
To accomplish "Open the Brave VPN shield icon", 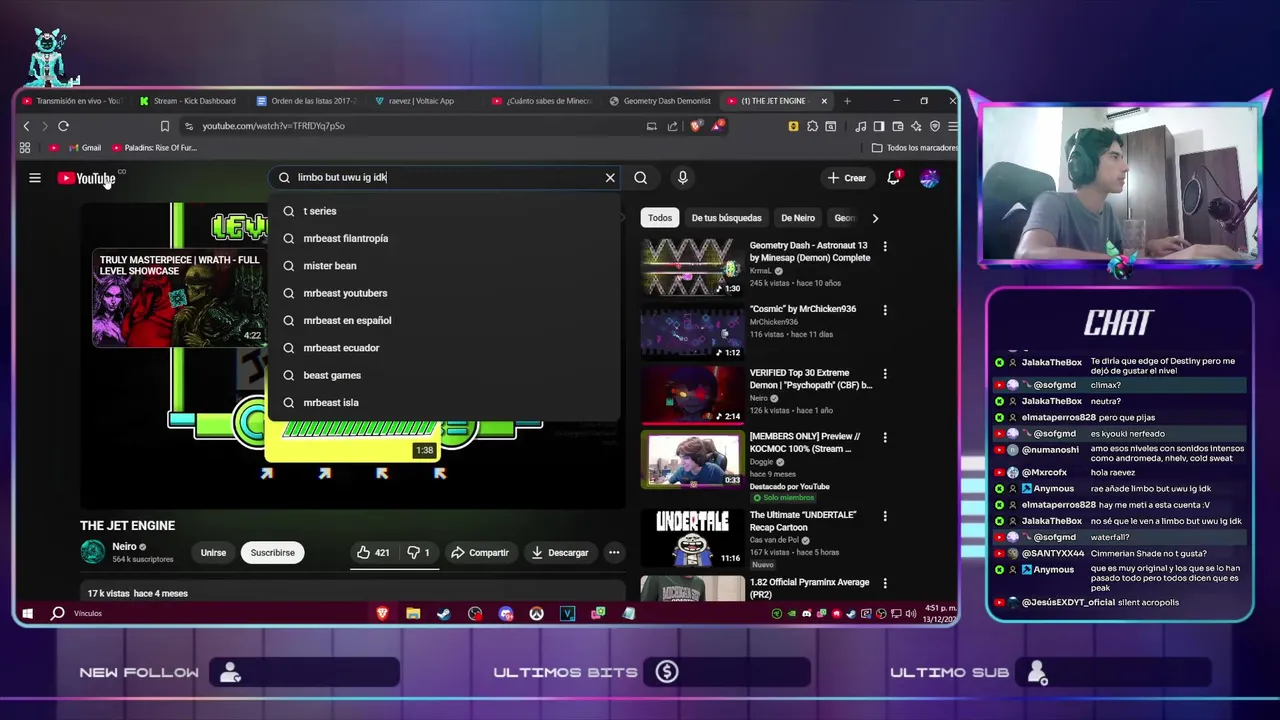I will pyautogui.click(x=934, y=126).
